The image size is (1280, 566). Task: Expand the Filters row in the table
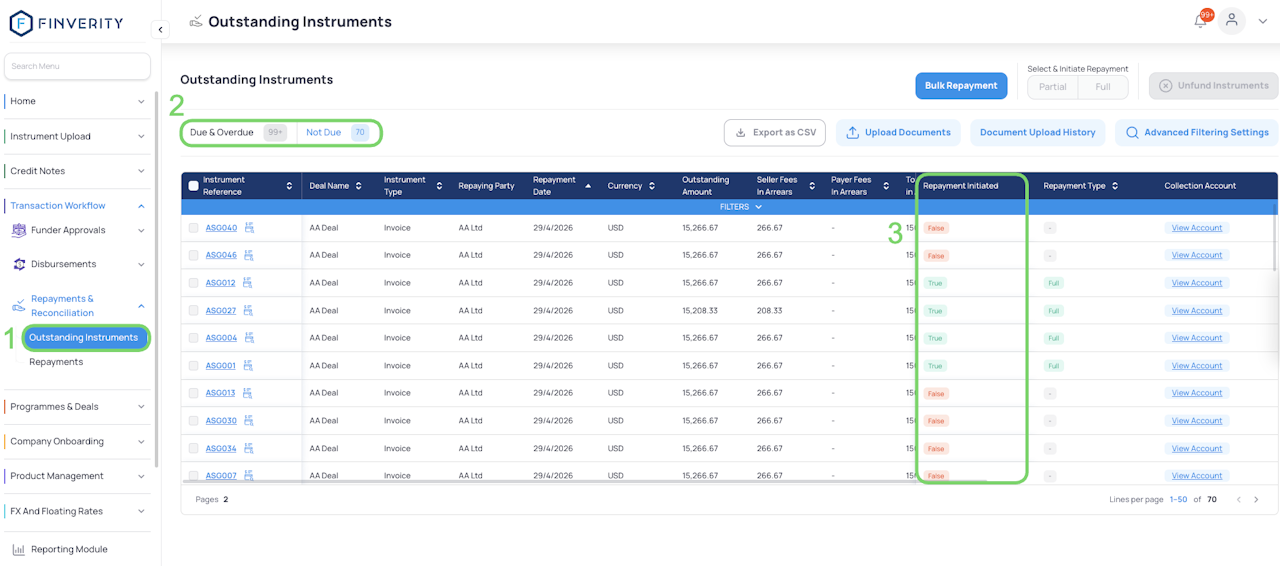coord(741,207)
